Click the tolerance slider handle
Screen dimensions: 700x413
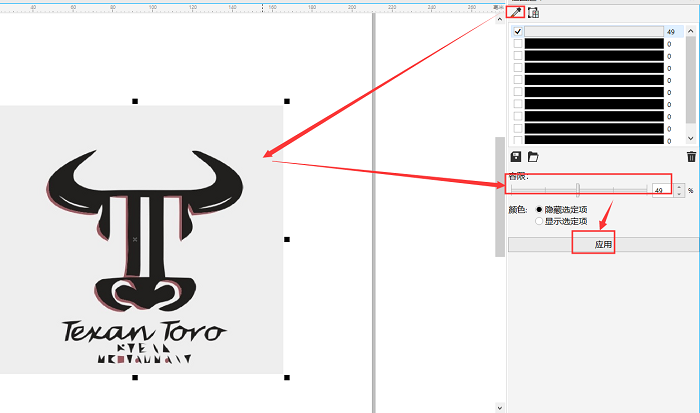pos(577,189)
